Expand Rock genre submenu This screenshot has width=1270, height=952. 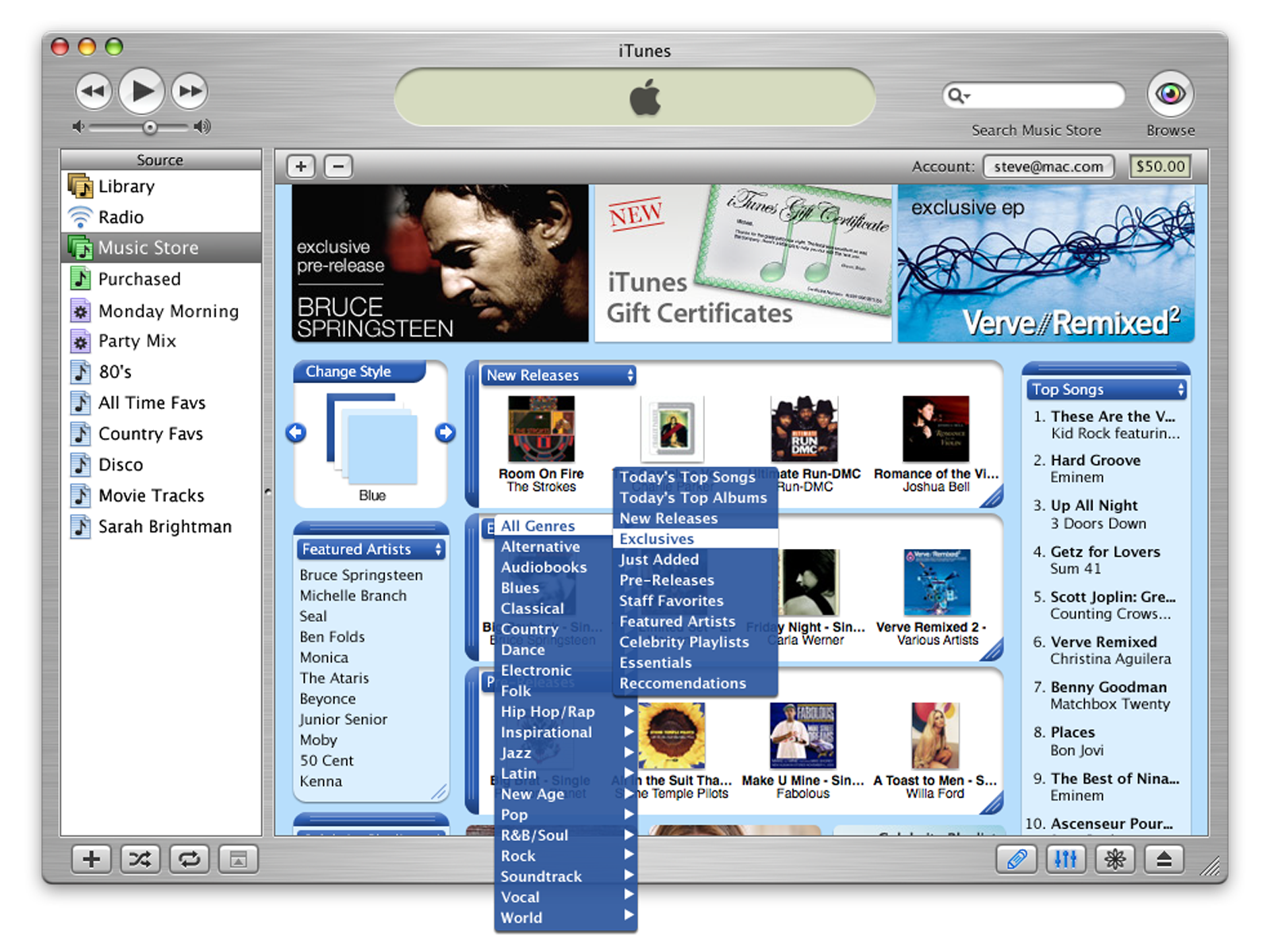(565, 856)
